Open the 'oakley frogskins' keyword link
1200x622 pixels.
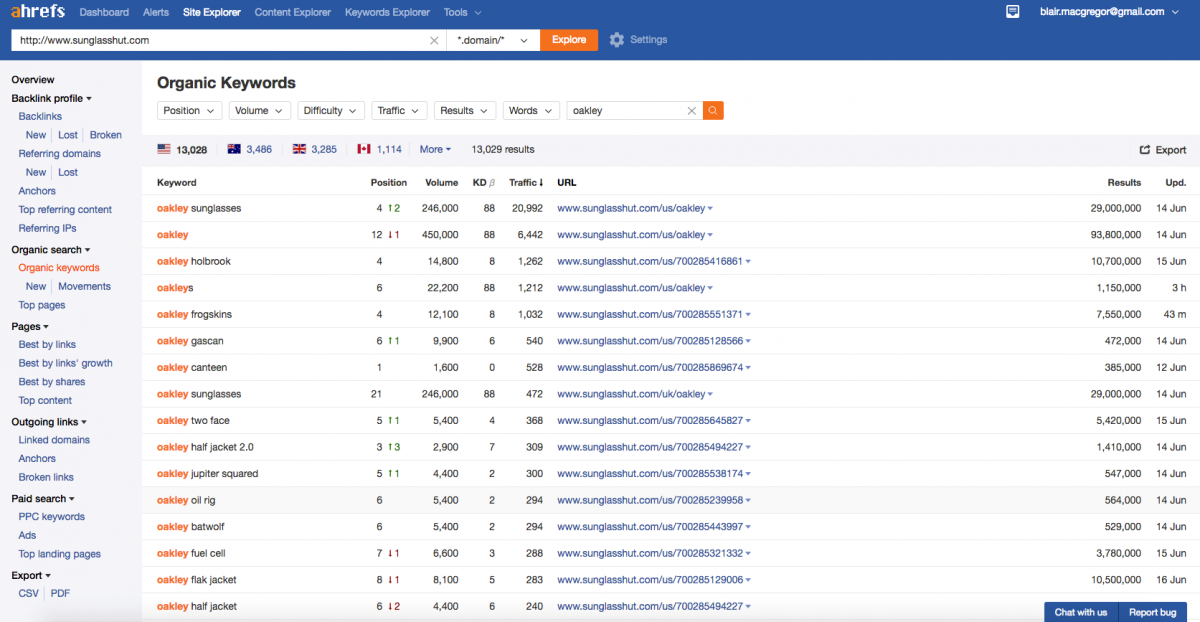point(195,314)
